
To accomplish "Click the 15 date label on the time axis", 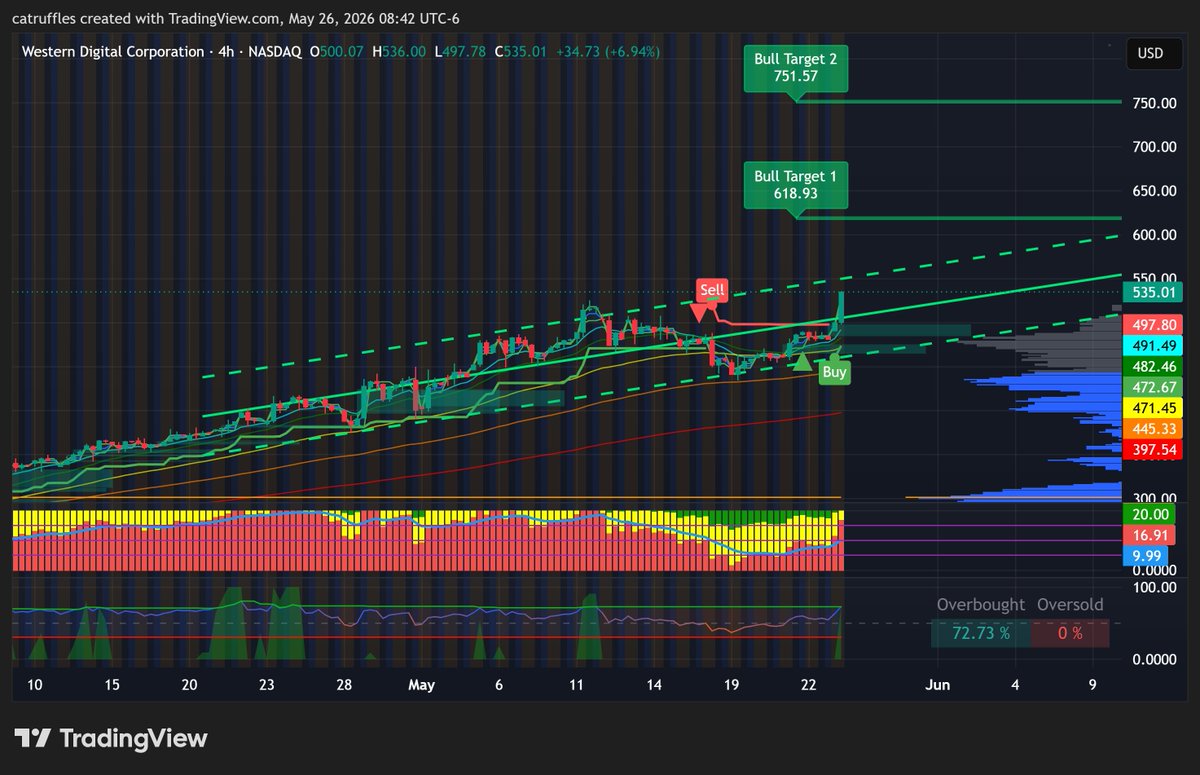I will click(x=112, y=685).
